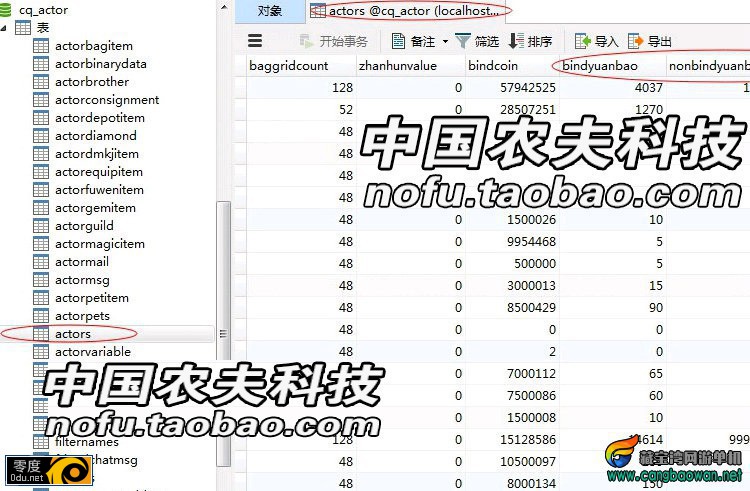This screenshot has height=491, width=750.
Task: Switch to the actors @cq_actor tab
Action: coord(404,11)
